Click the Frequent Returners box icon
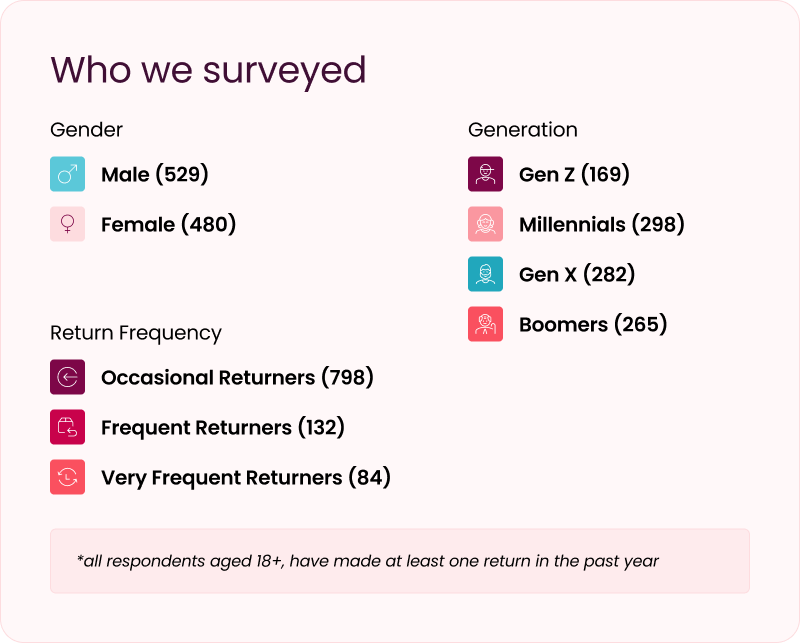 (x=67, y=427)
